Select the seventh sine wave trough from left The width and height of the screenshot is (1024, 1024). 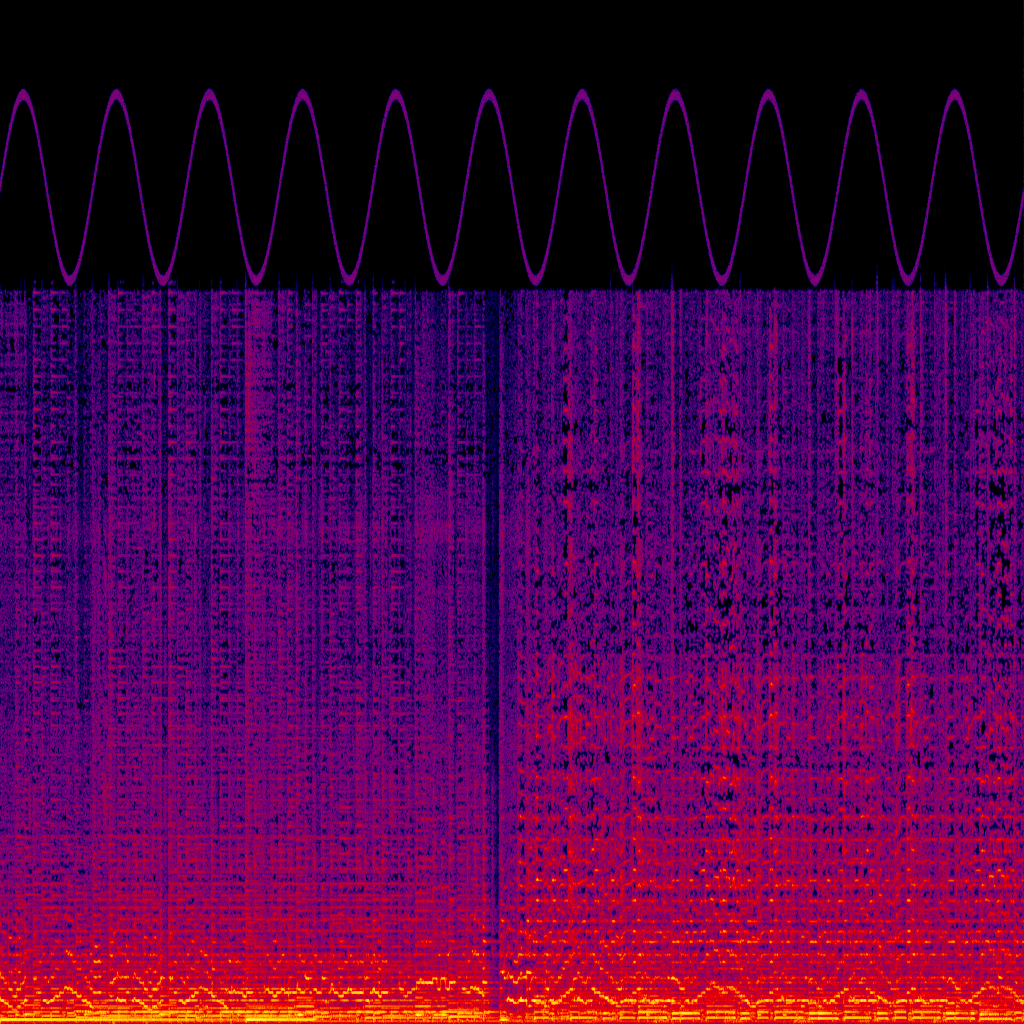tap(628, 279)
